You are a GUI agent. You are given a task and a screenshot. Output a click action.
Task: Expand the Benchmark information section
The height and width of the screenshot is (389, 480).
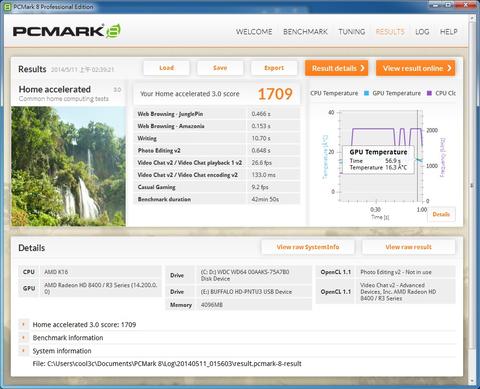tap(23, 338)
